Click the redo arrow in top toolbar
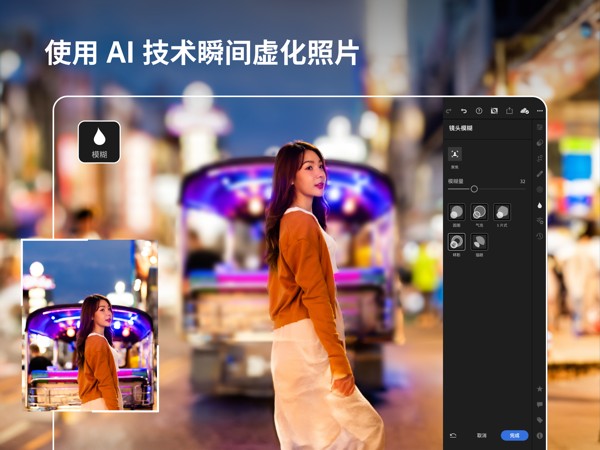The height and width of the screenshot is (450, 600). [x=448, y=111]
